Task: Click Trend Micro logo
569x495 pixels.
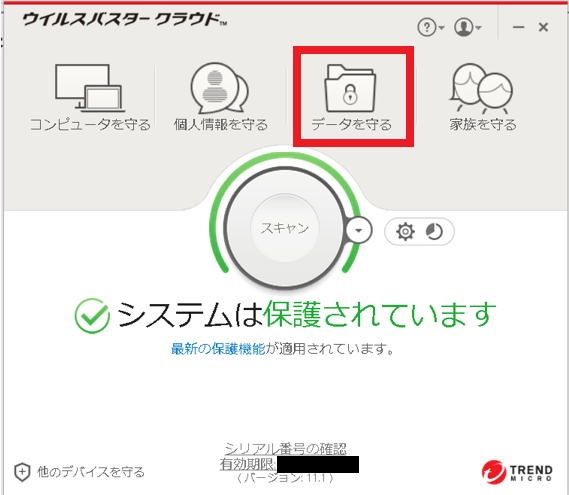Action: tap(517, 472)
